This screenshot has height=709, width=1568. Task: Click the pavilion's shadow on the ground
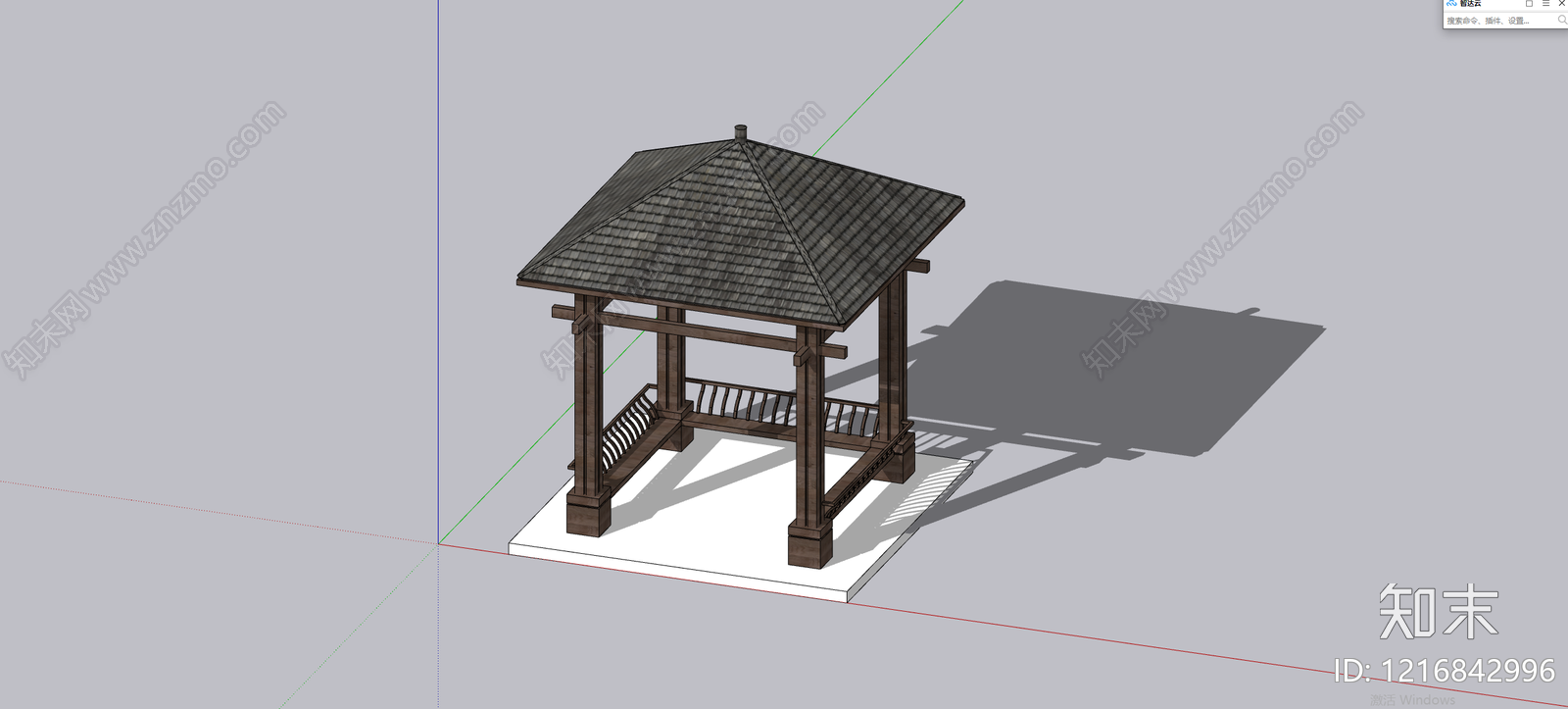1127,373
